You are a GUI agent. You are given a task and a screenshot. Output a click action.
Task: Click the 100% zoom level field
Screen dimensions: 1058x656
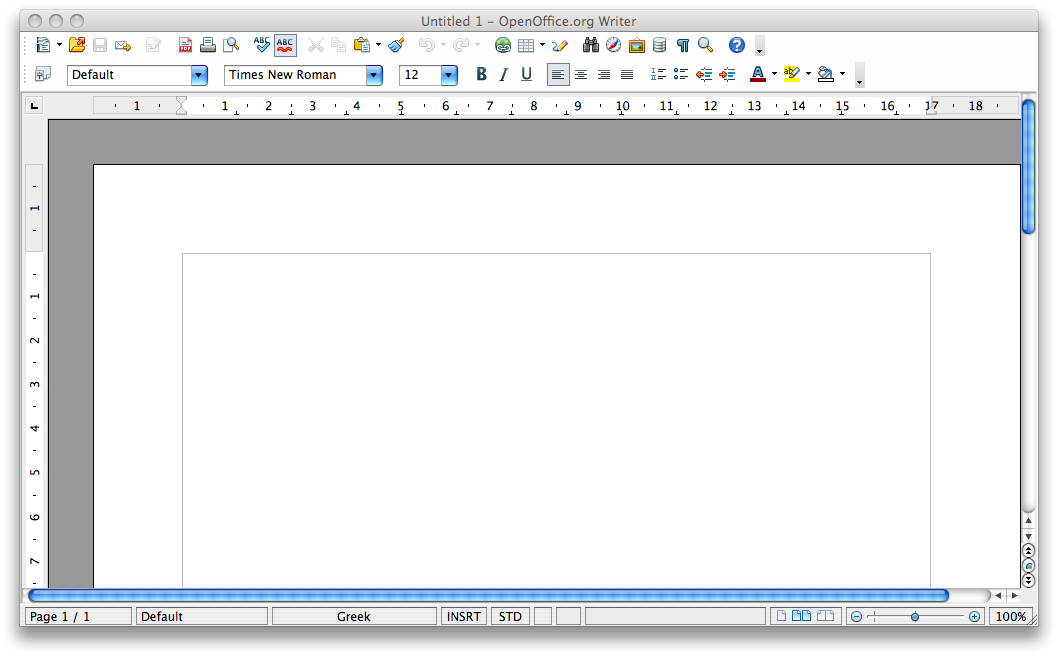click(1011, 617)
